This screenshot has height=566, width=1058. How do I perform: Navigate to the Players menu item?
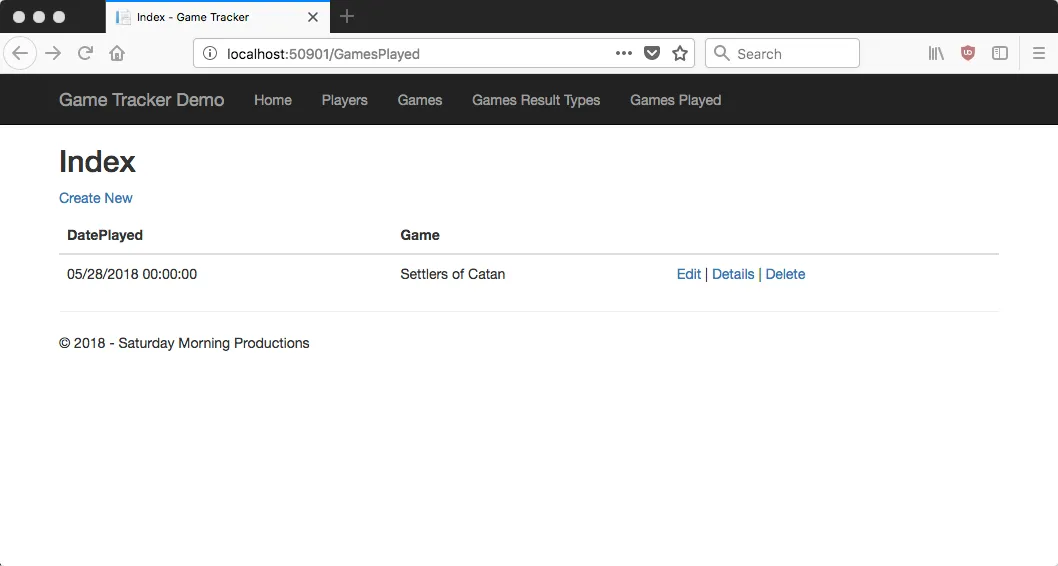344,100
